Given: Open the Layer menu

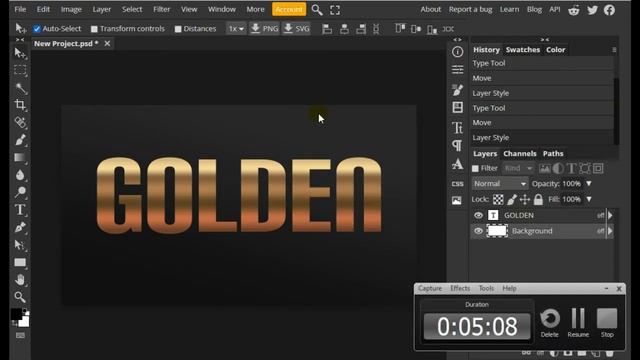Looking at the screenshot, I should click(102, 9).
